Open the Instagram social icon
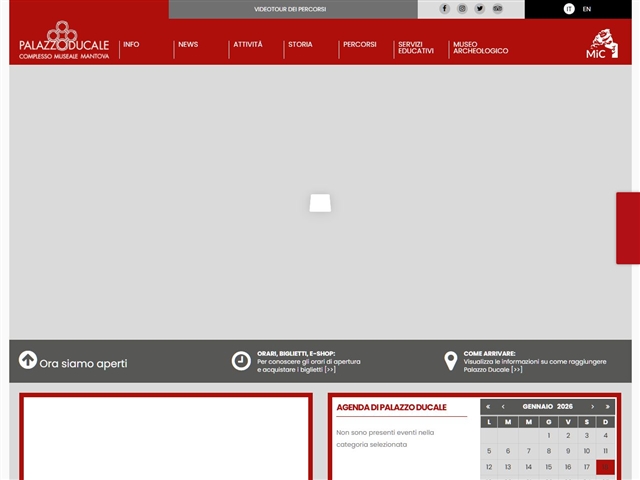 point(462,9)
